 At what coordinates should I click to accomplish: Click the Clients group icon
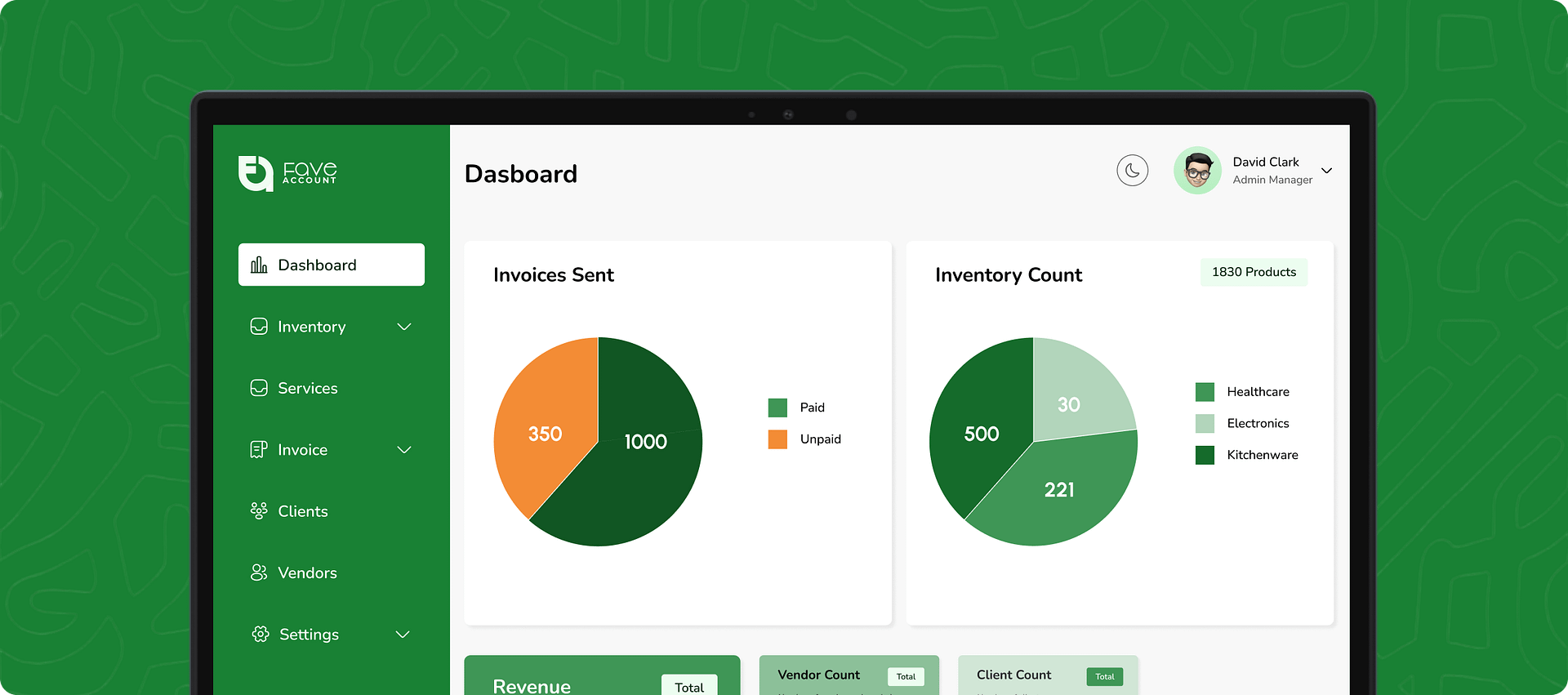click(259, 511)
